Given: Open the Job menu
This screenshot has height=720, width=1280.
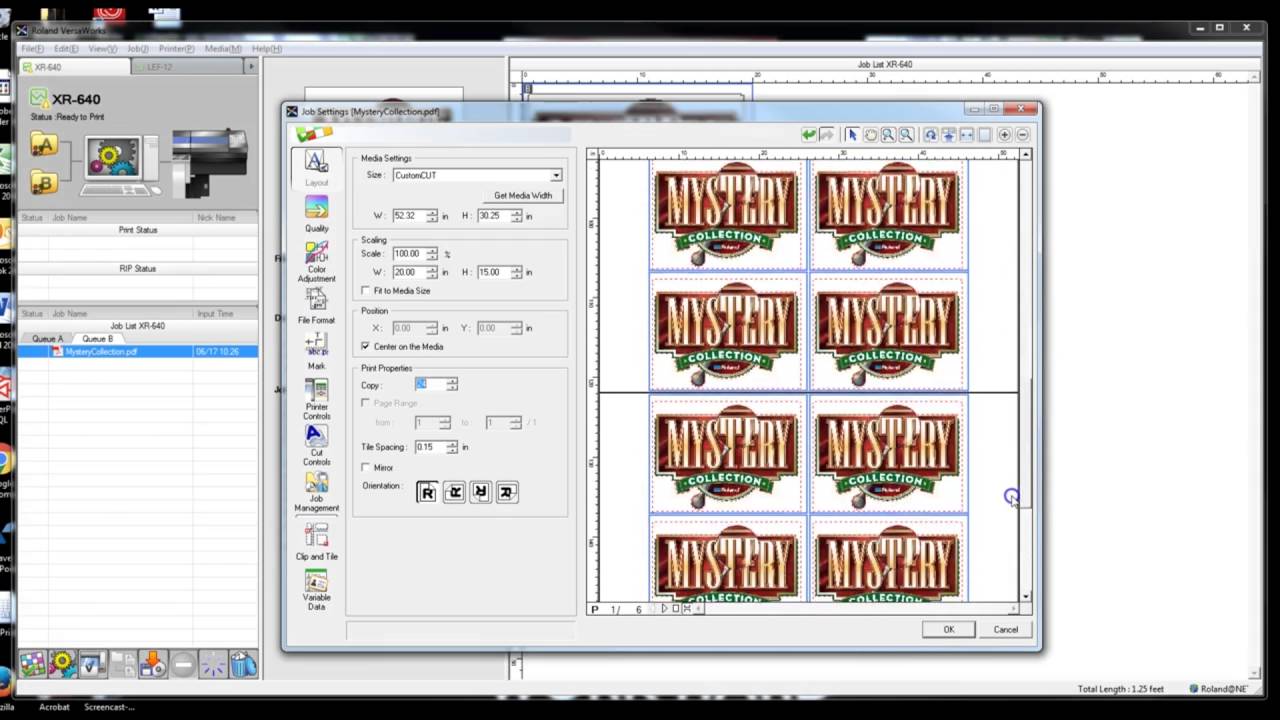Looking at the screenshot, I should [x=138, y=48].
